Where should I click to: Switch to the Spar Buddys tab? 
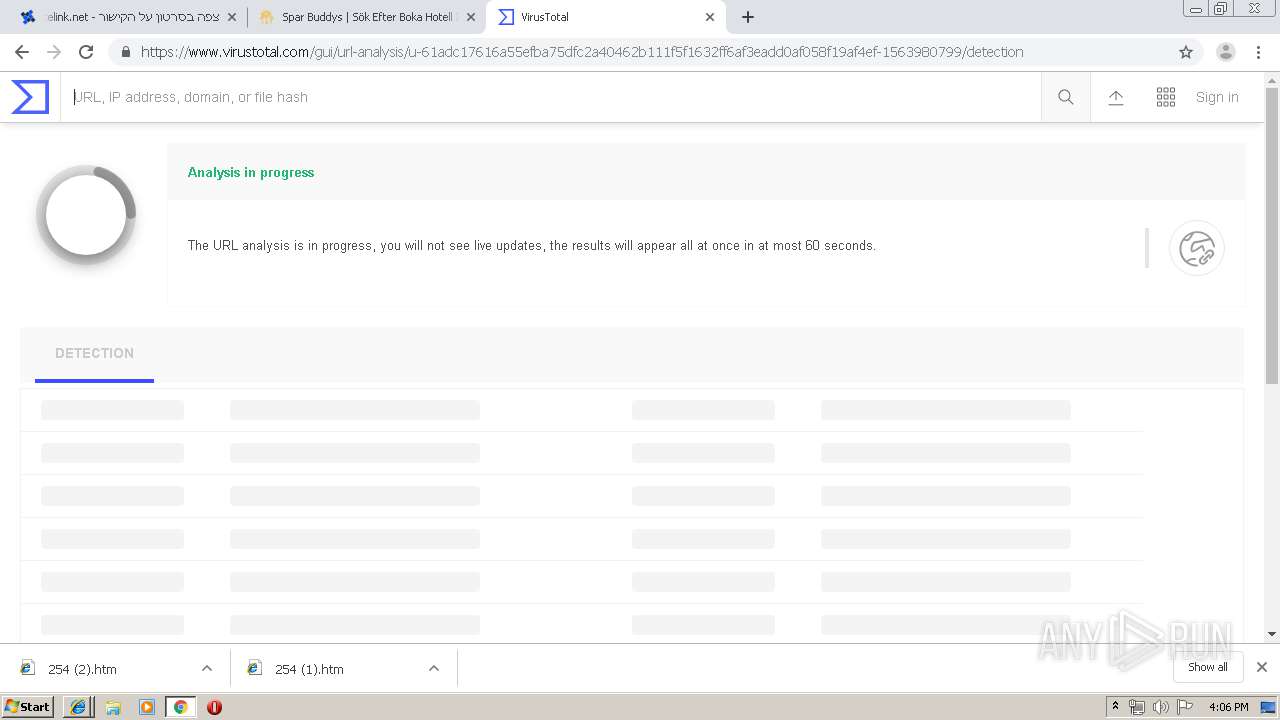click(366, 17)
